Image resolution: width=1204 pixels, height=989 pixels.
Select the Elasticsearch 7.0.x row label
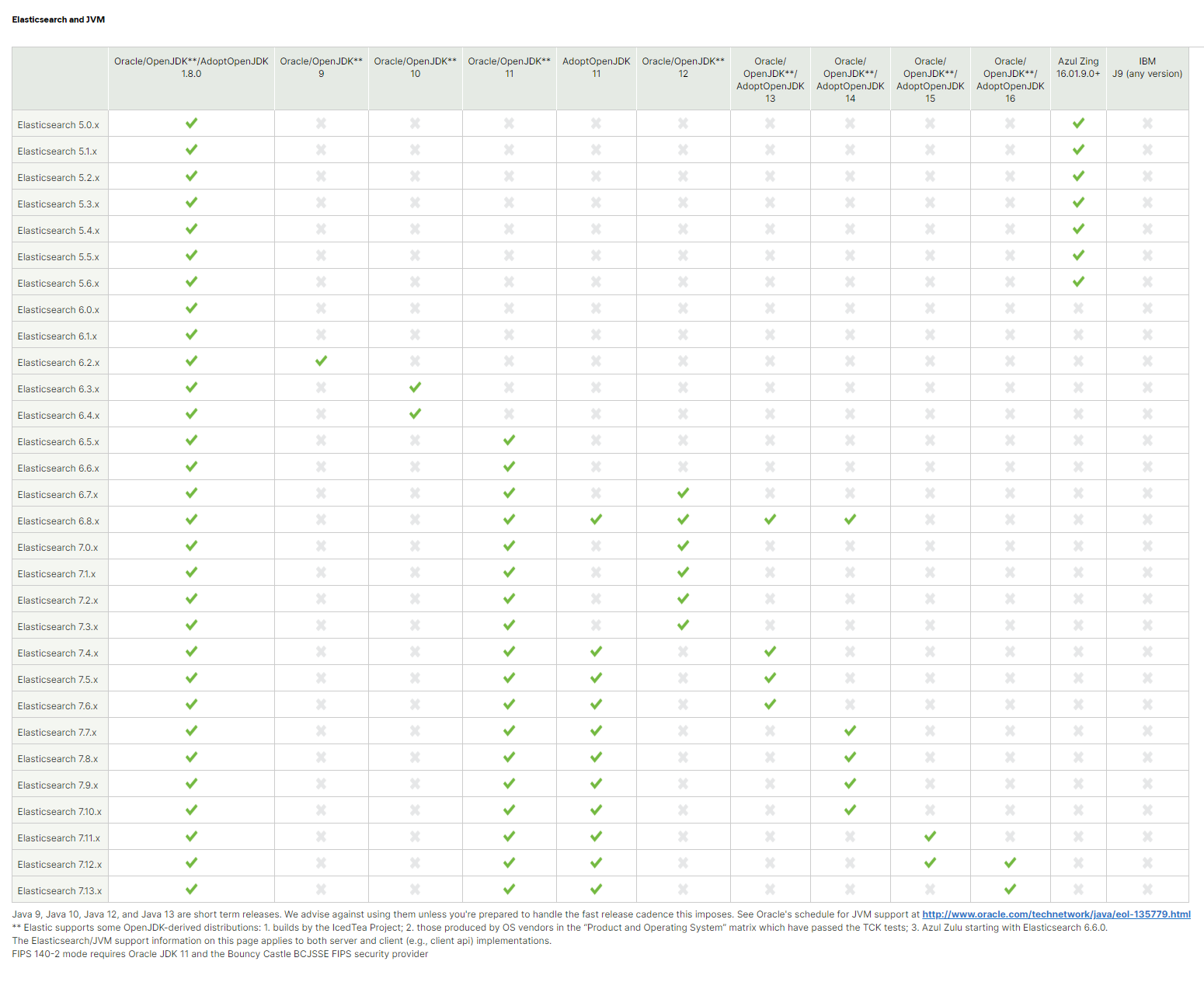pyautogui.click(x=57, y=548)
